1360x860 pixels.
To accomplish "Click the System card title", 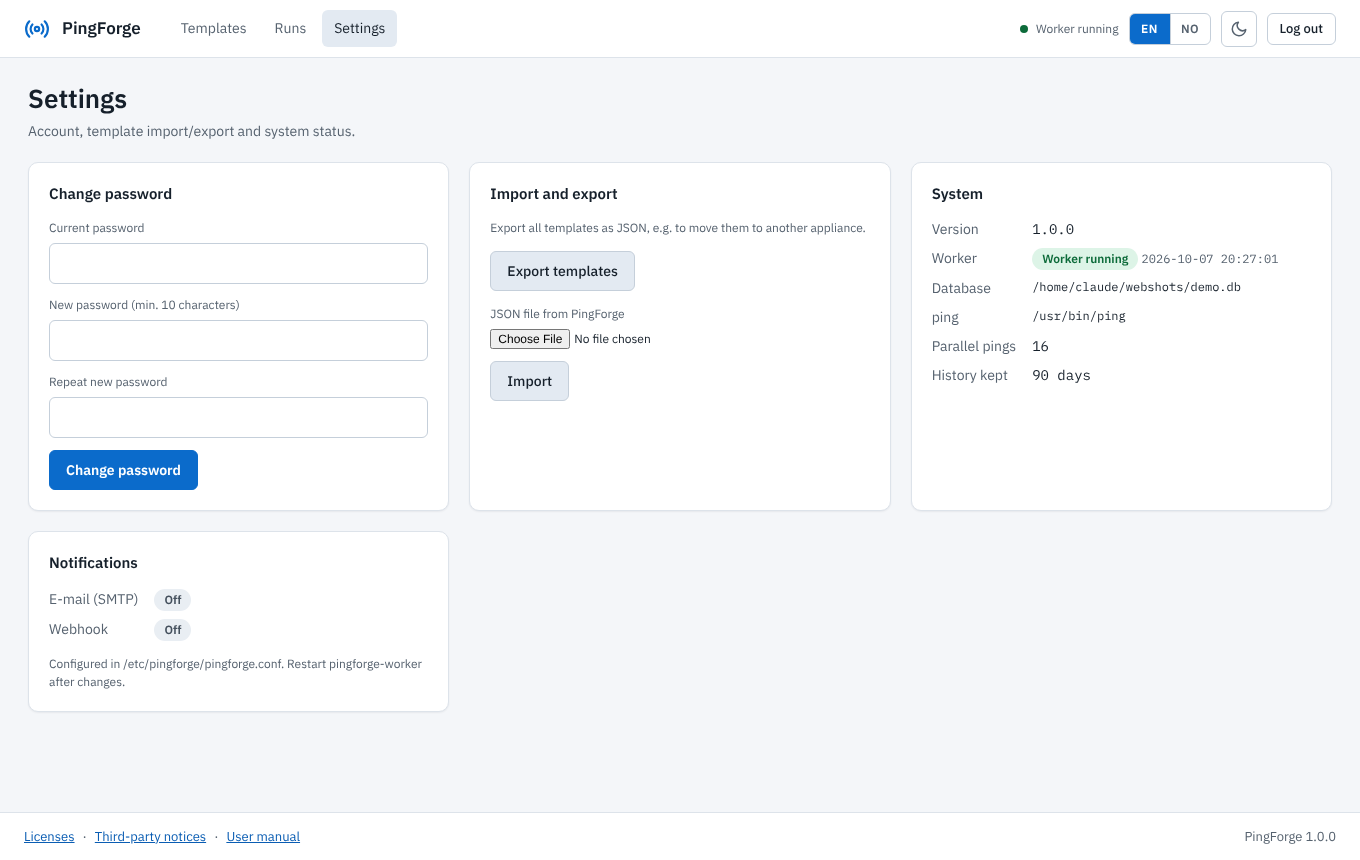I will tap(957, 194).
